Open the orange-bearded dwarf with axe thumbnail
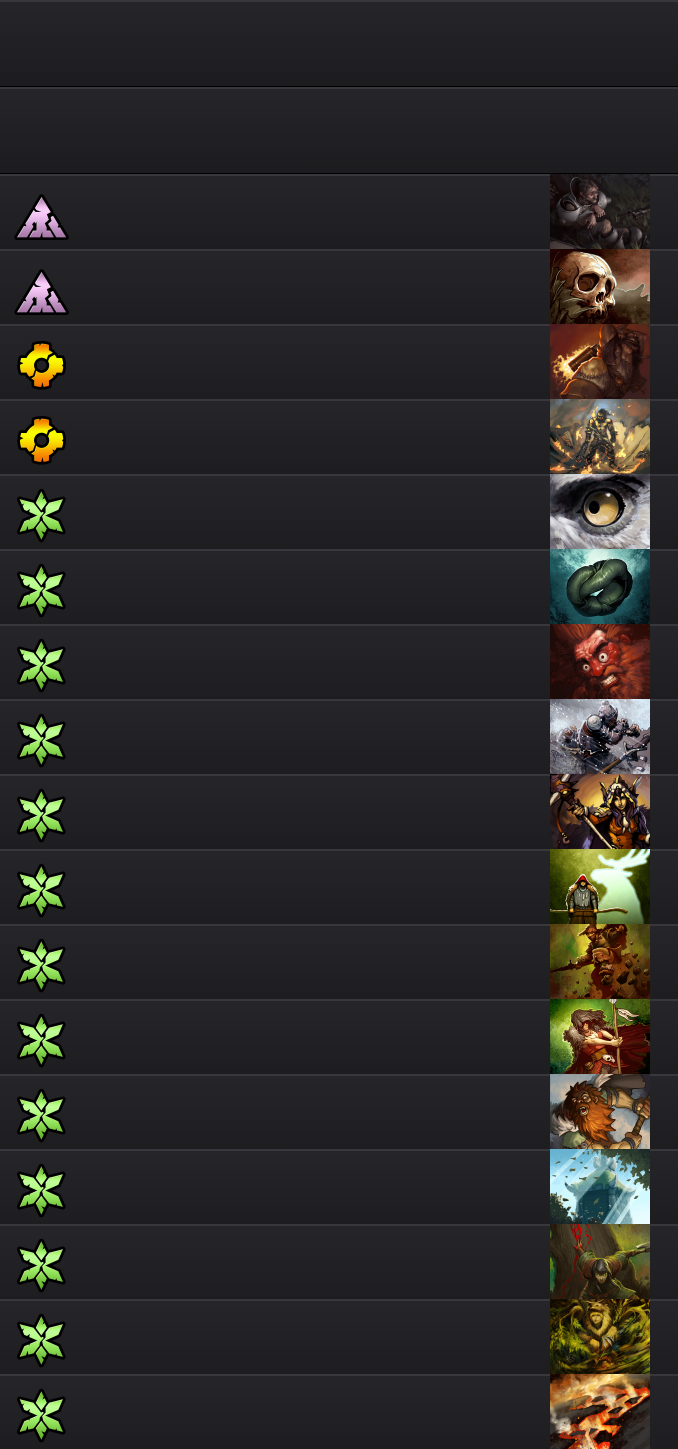Viewport: 678px width, 1449px height. coord(600,1112)
